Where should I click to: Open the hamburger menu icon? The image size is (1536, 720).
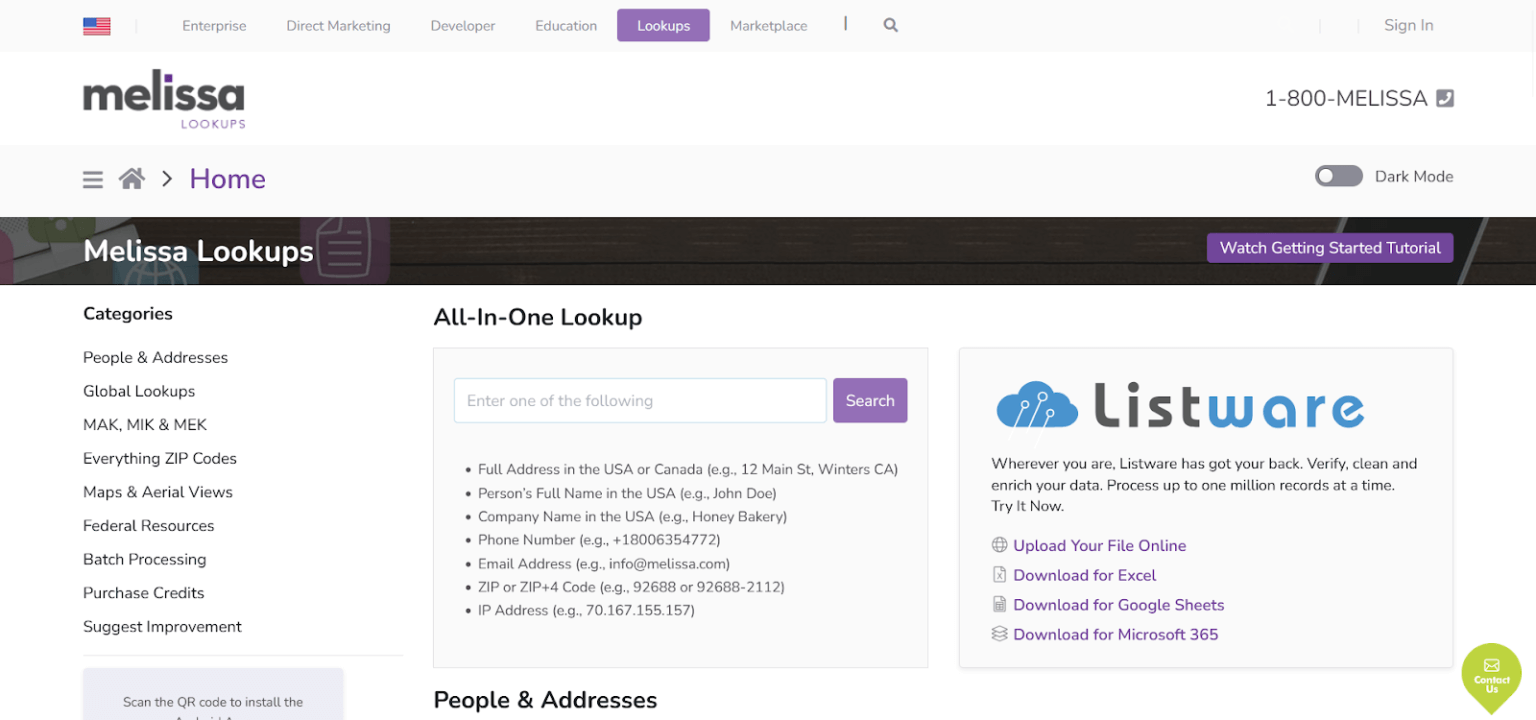click(x=93, y=179)
